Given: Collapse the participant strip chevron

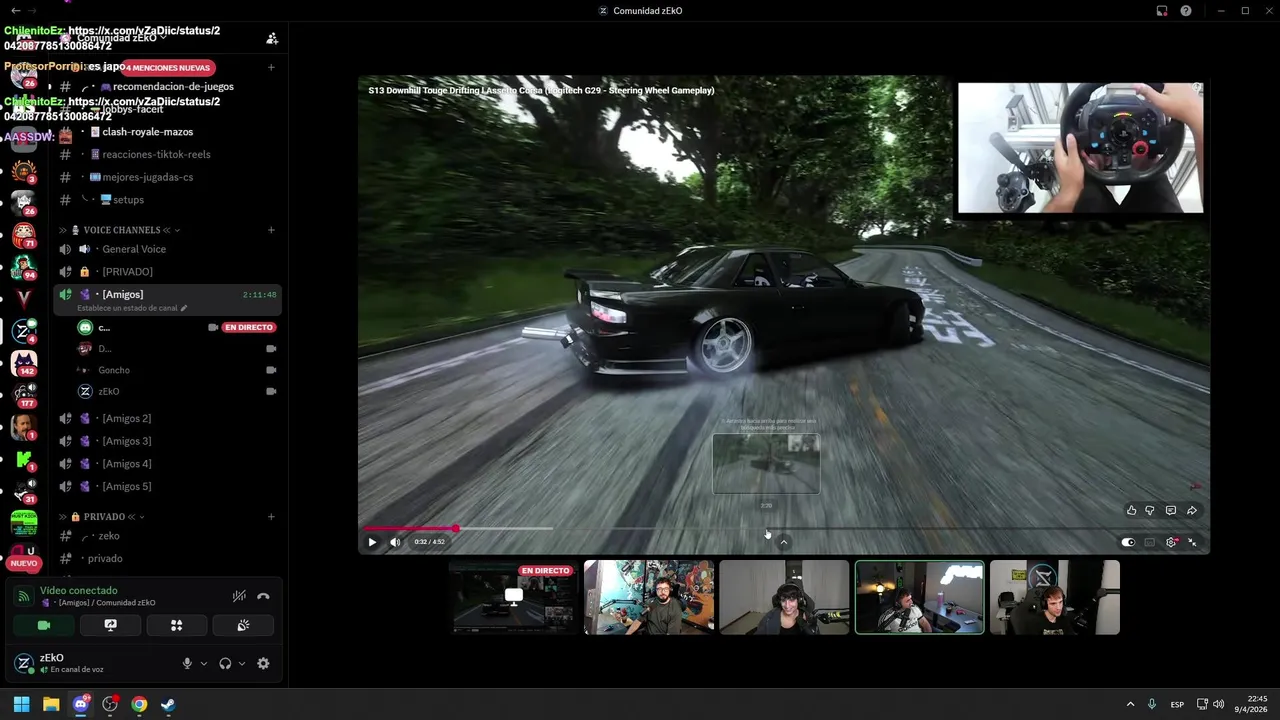Looking at the screenshot, I should click(x=784, y=542).
